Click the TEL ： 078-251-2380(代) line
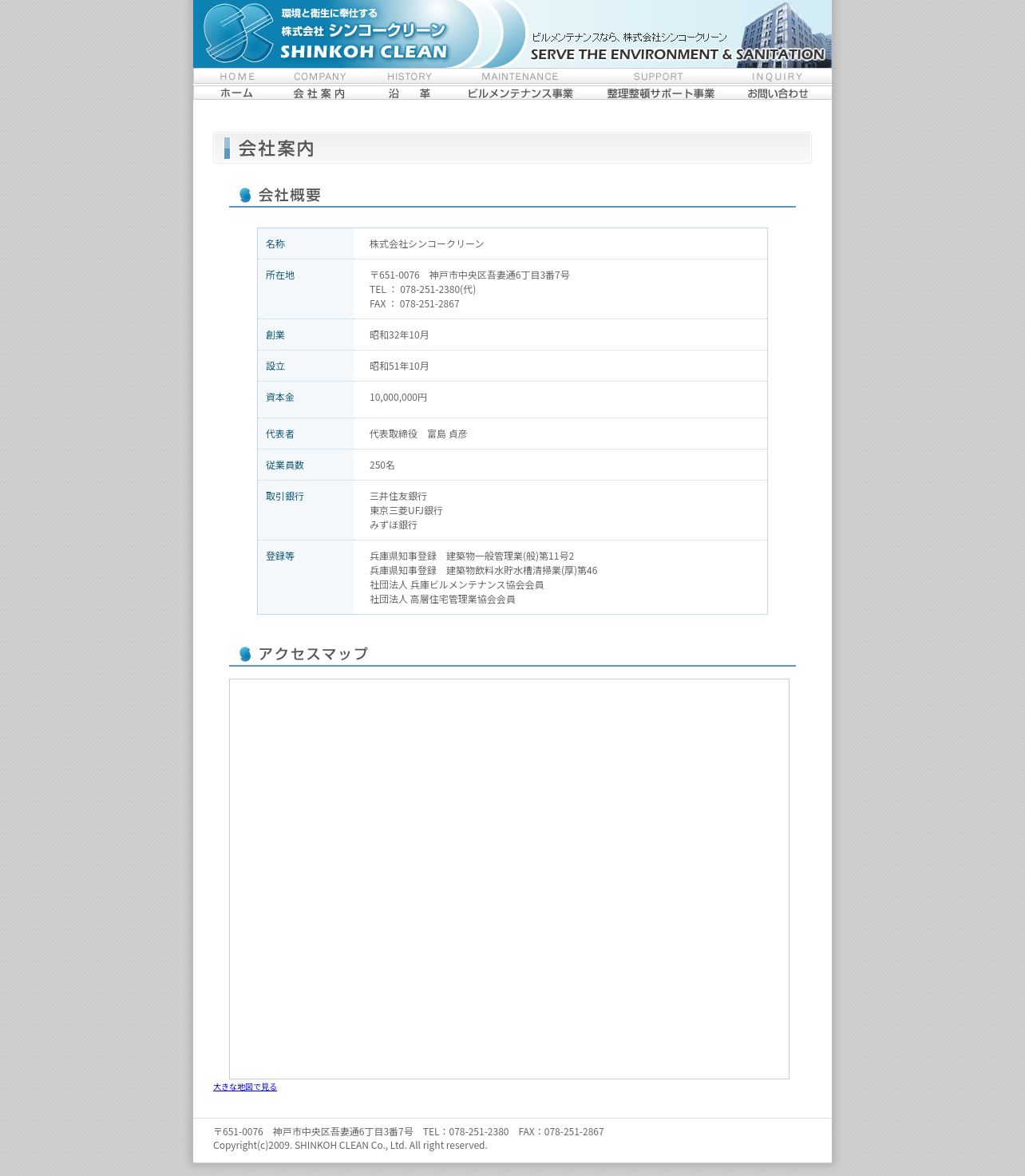The width and height of the screenshot is (1025, 1176). 422,289
